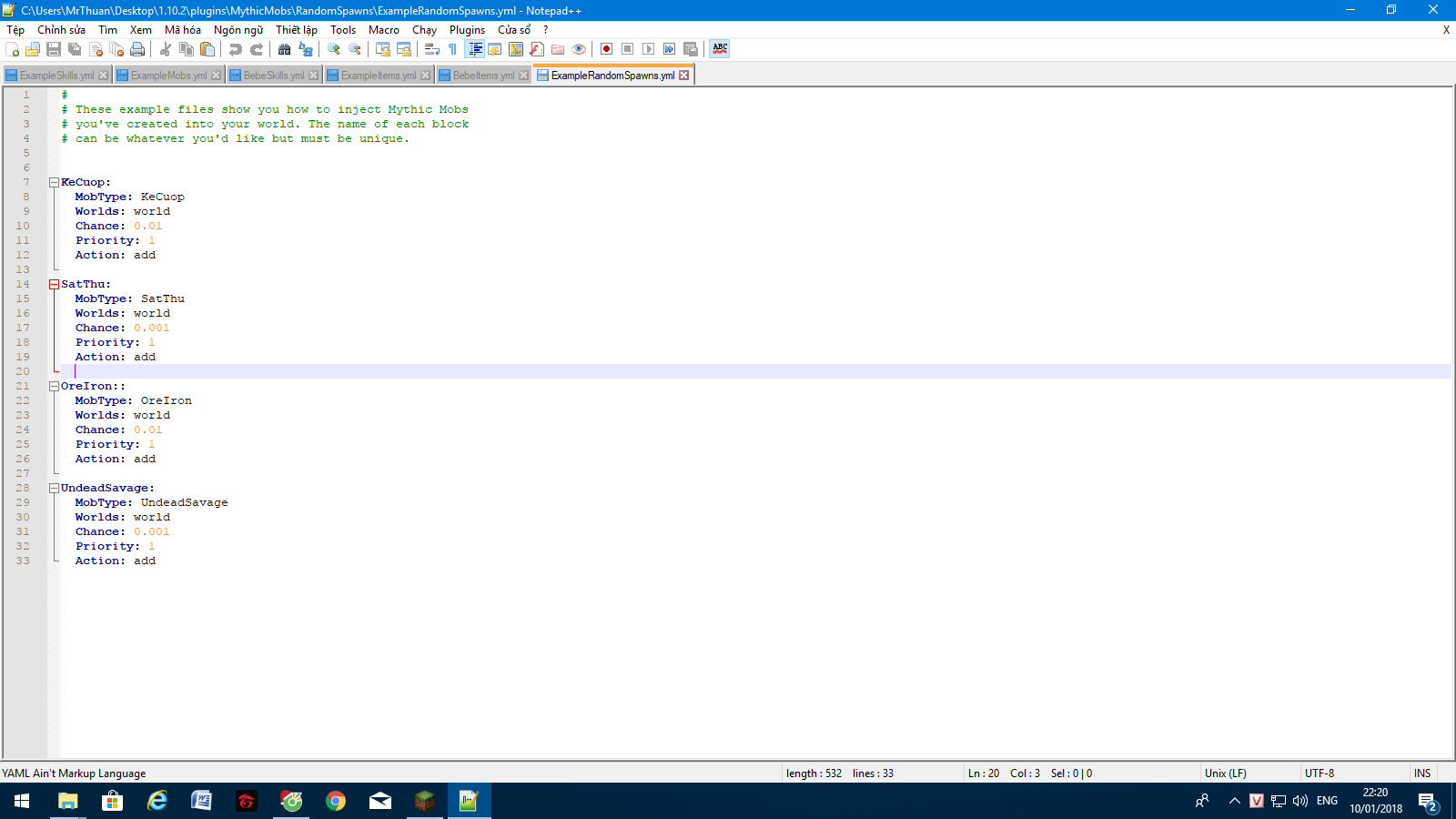This screenshot has height=819, width=1456.
Task: Toggle show all characters pilcrow icon
Action: (x=453, y=49)
